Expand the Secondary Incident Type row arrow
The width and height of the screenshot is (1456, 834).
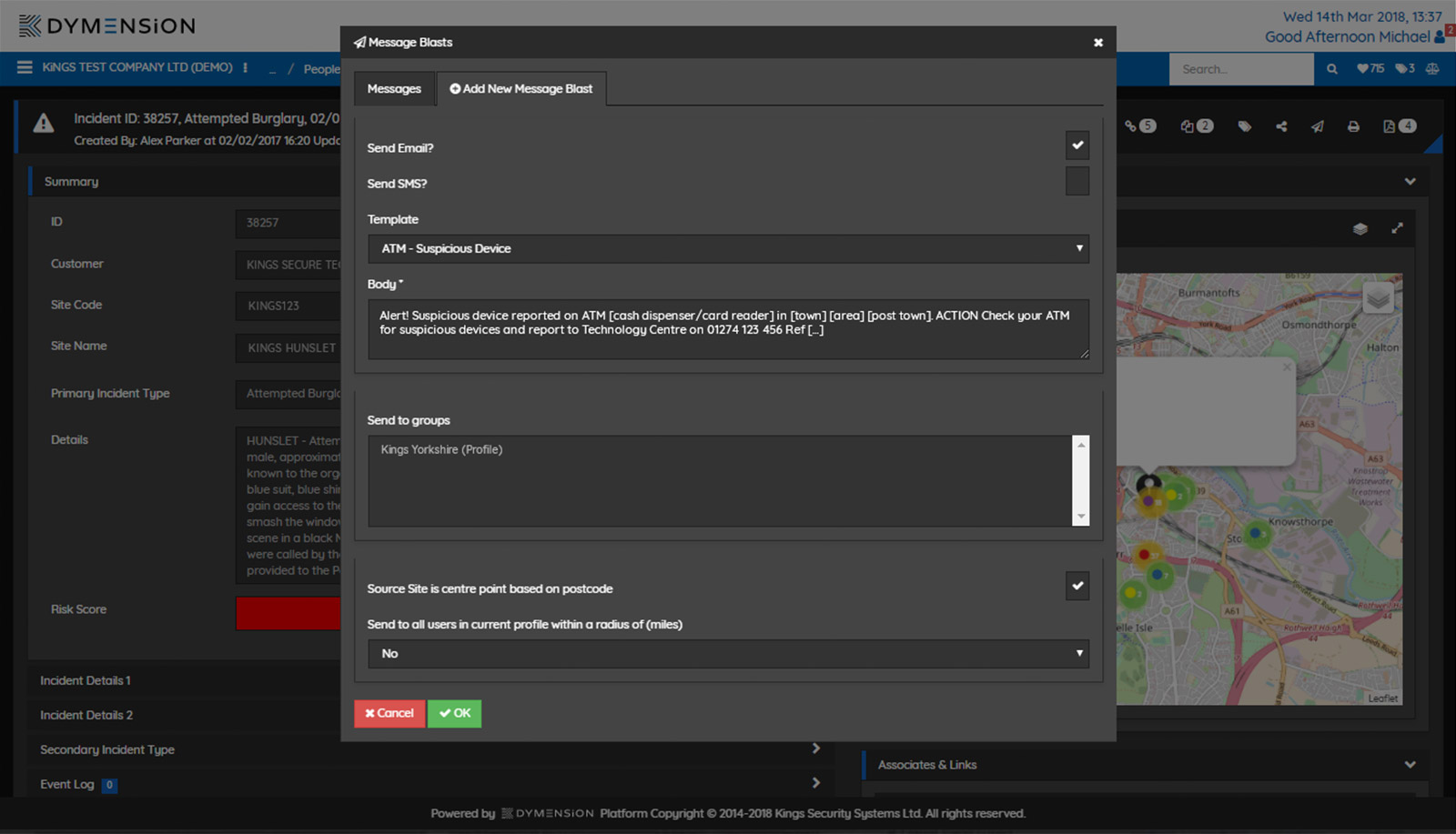(x=815, y=749)
